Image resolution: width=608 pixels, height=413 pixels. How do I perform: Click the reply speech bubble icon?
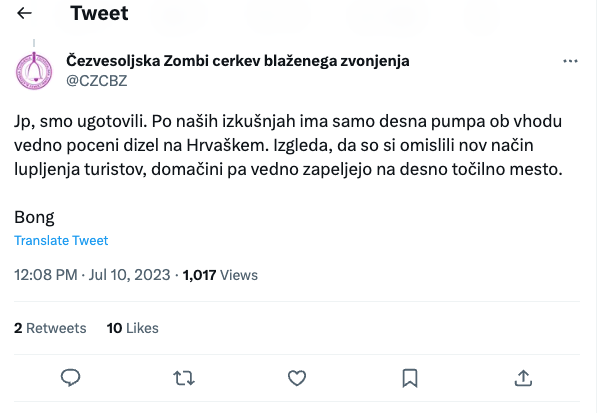pyautogui.click(x=70, y=377)
